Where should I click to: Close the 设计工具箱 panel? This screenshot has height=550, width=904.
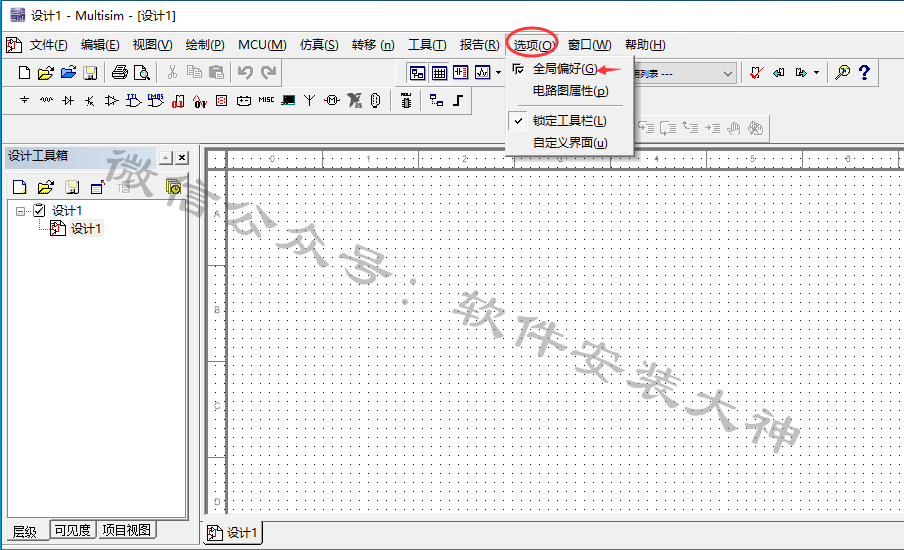click(x=182, y=157)
